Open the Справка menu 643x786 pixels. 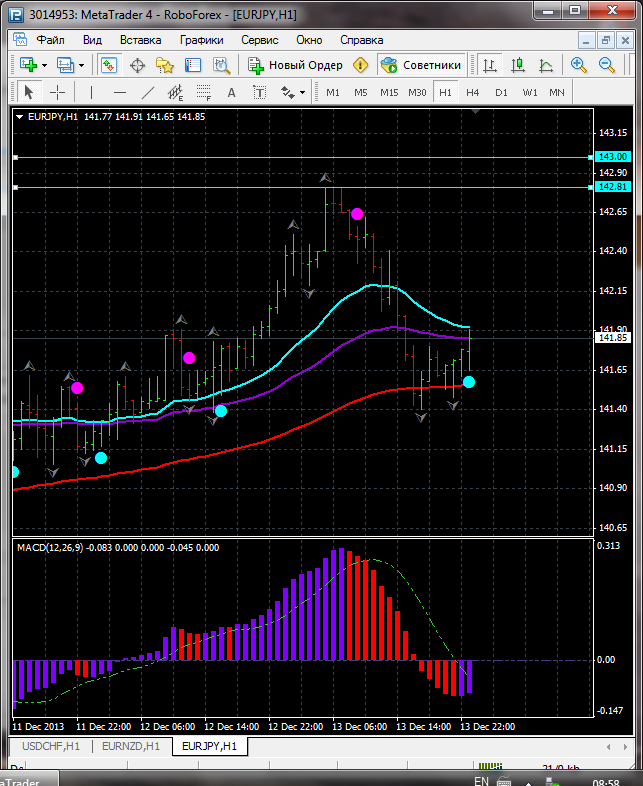(x=362, y=40)
